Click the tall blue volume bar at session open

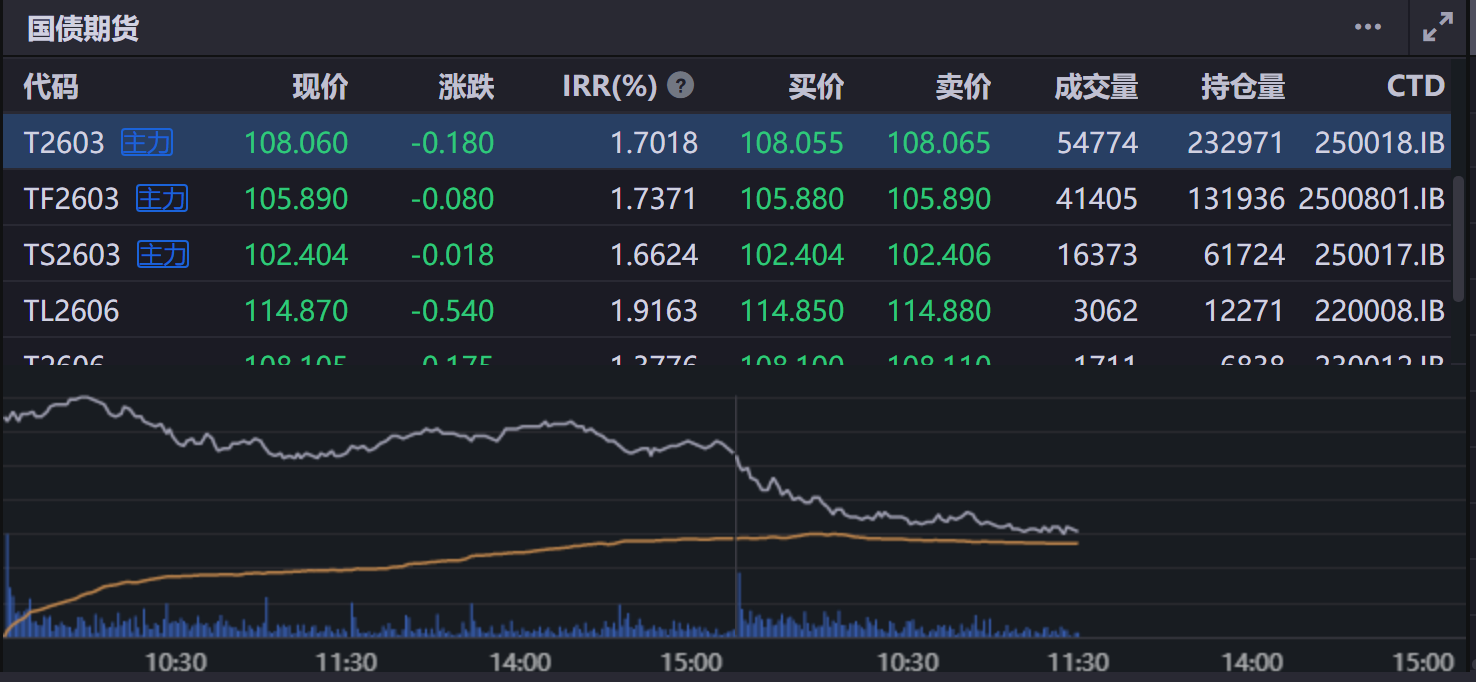7,585
